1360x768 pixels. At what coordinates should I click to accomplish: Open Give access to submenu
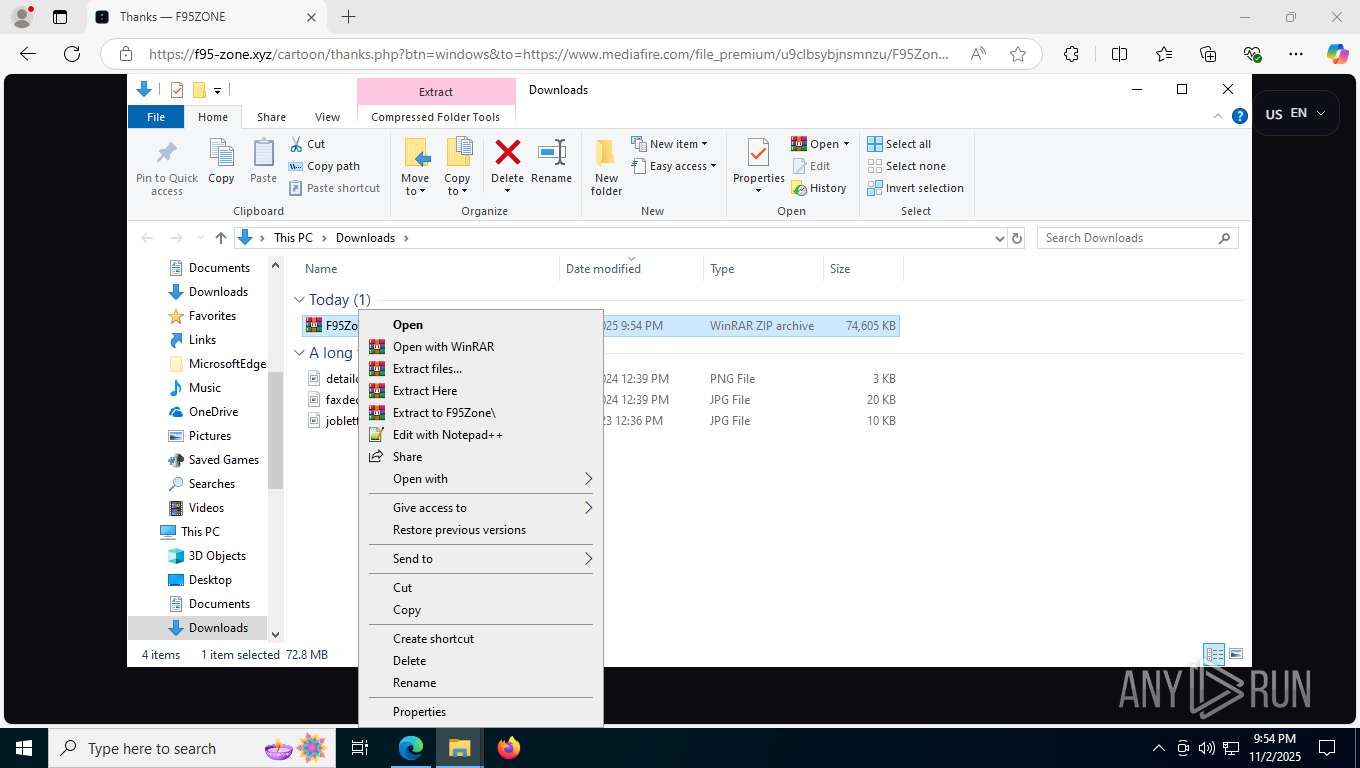(481, 508)
